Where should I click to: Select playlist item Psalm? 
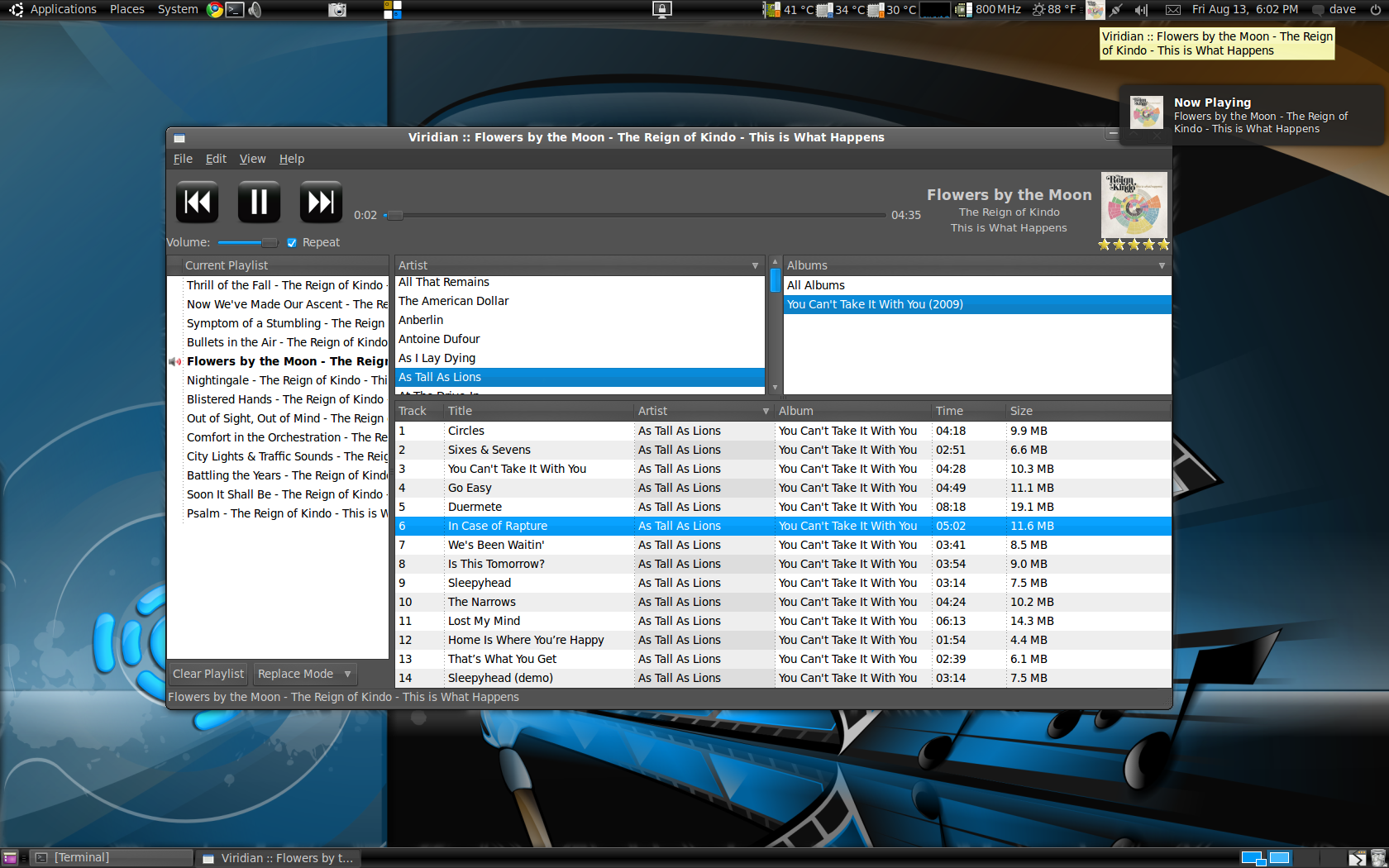pyautogui.click(x=278, y=513)
